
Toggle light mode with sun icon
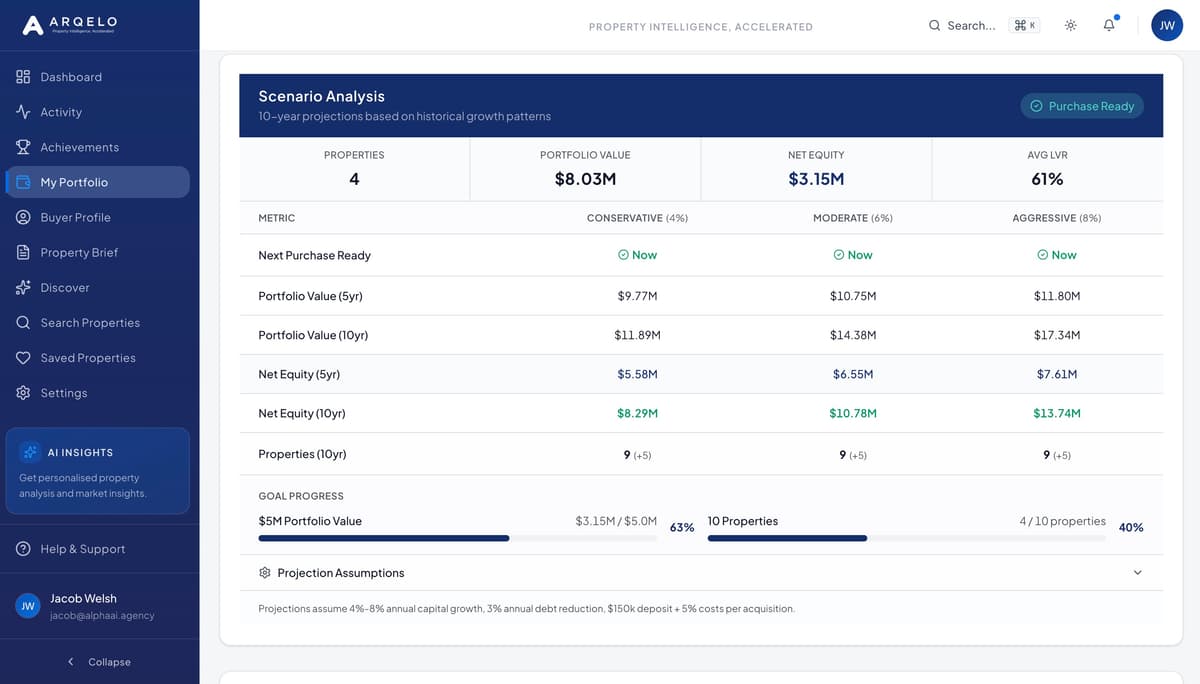[x=1069, y=25]
